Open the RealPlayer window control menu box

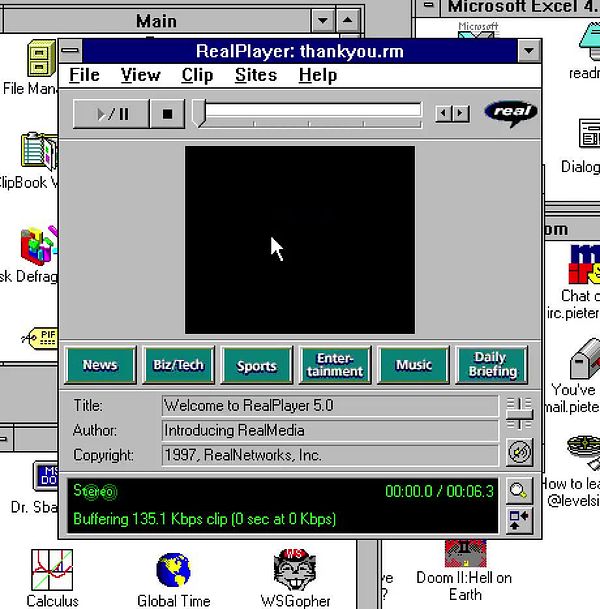click(x=70, y=50)
